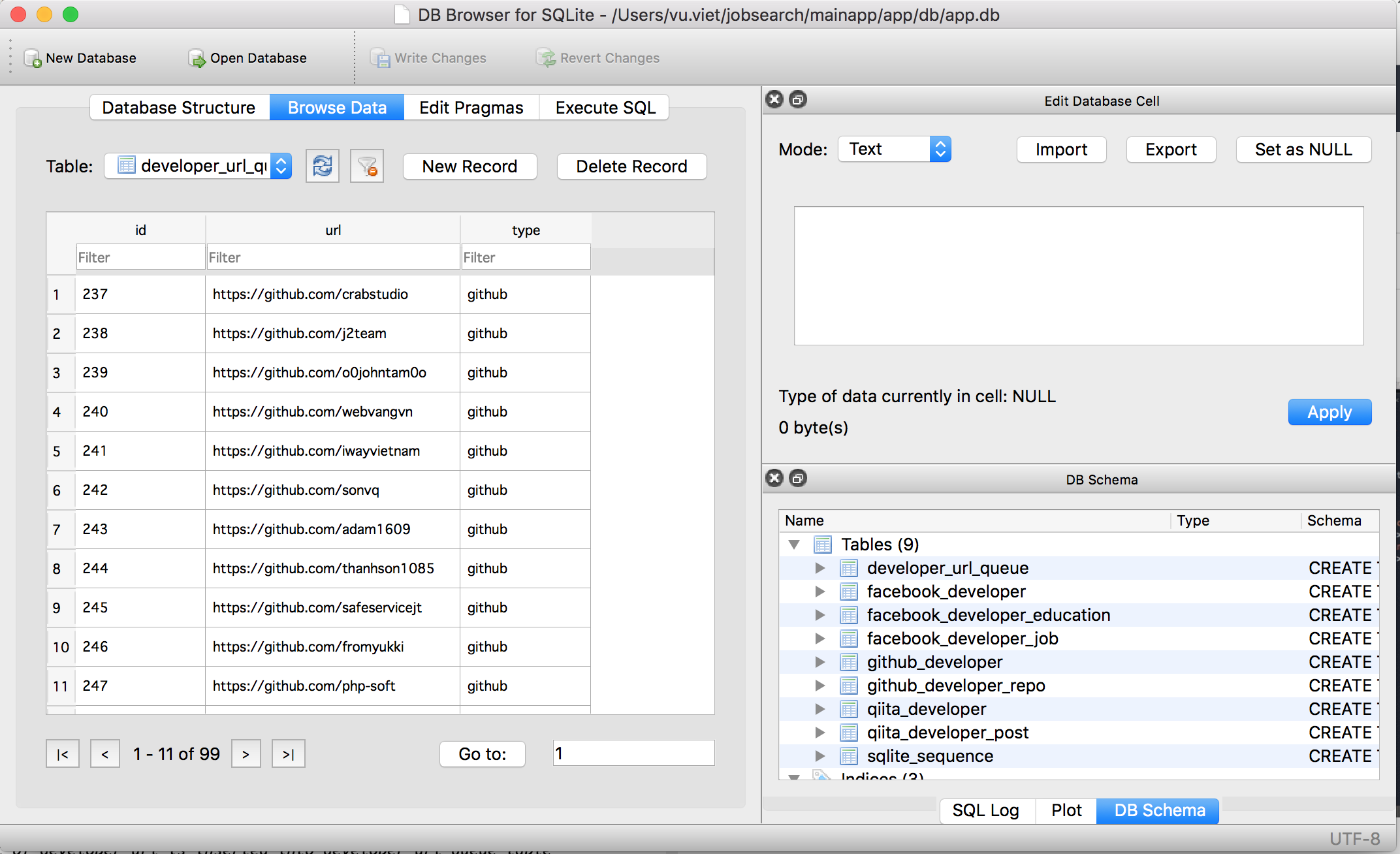
Task: Click the Export button
Action: [1171, 150]
